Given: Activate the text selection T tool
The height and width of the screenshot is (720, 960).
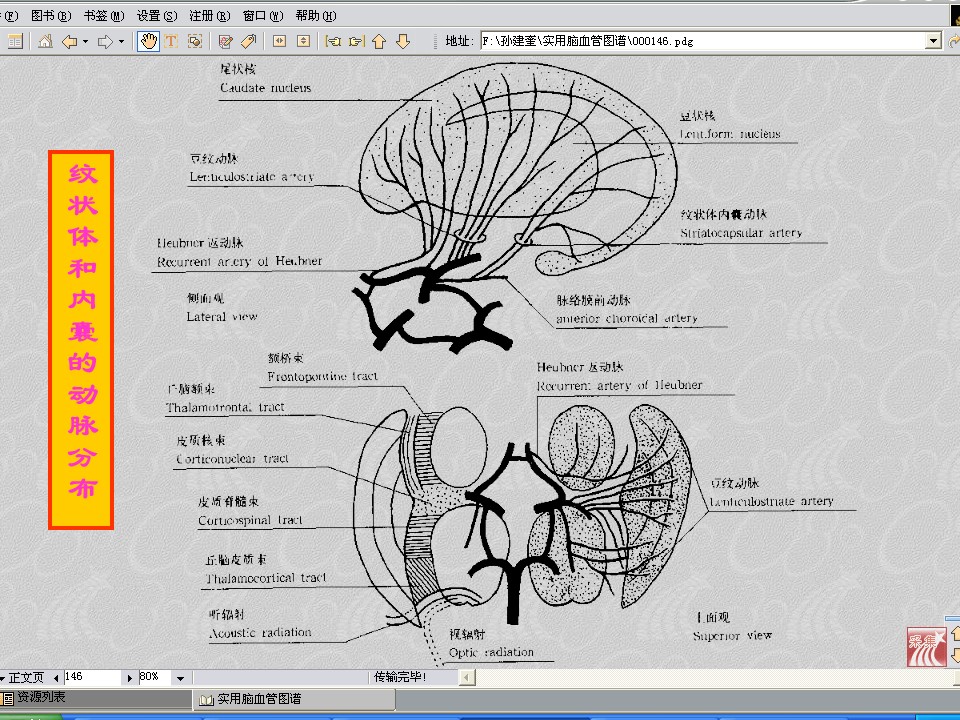Looking at the screenshot, I should 171,41.
